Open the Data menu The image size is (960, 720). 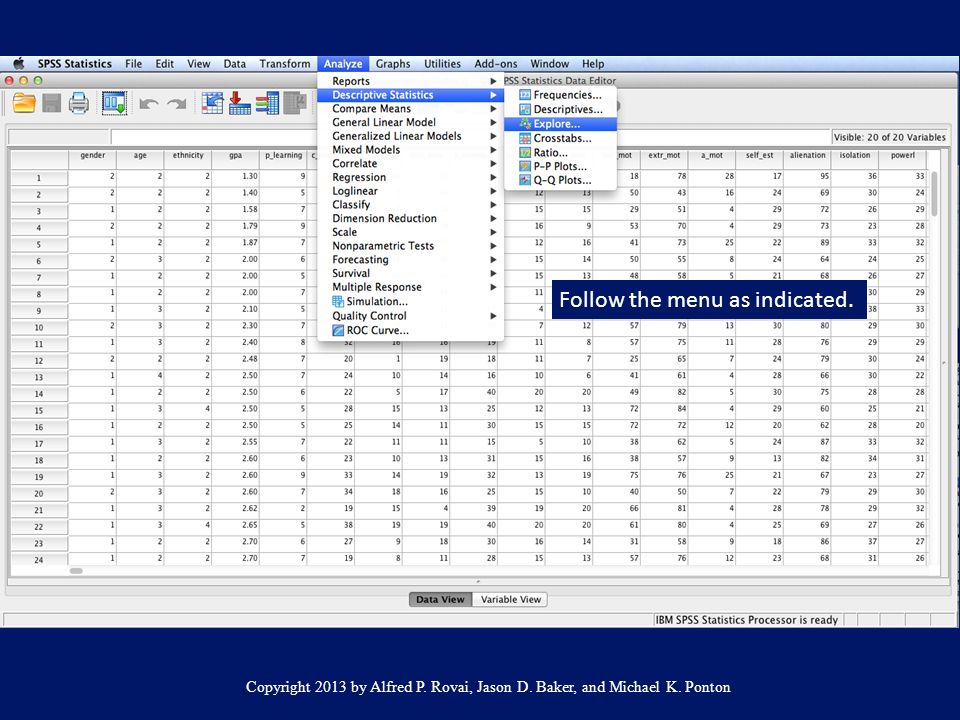[x=234, y=64]
